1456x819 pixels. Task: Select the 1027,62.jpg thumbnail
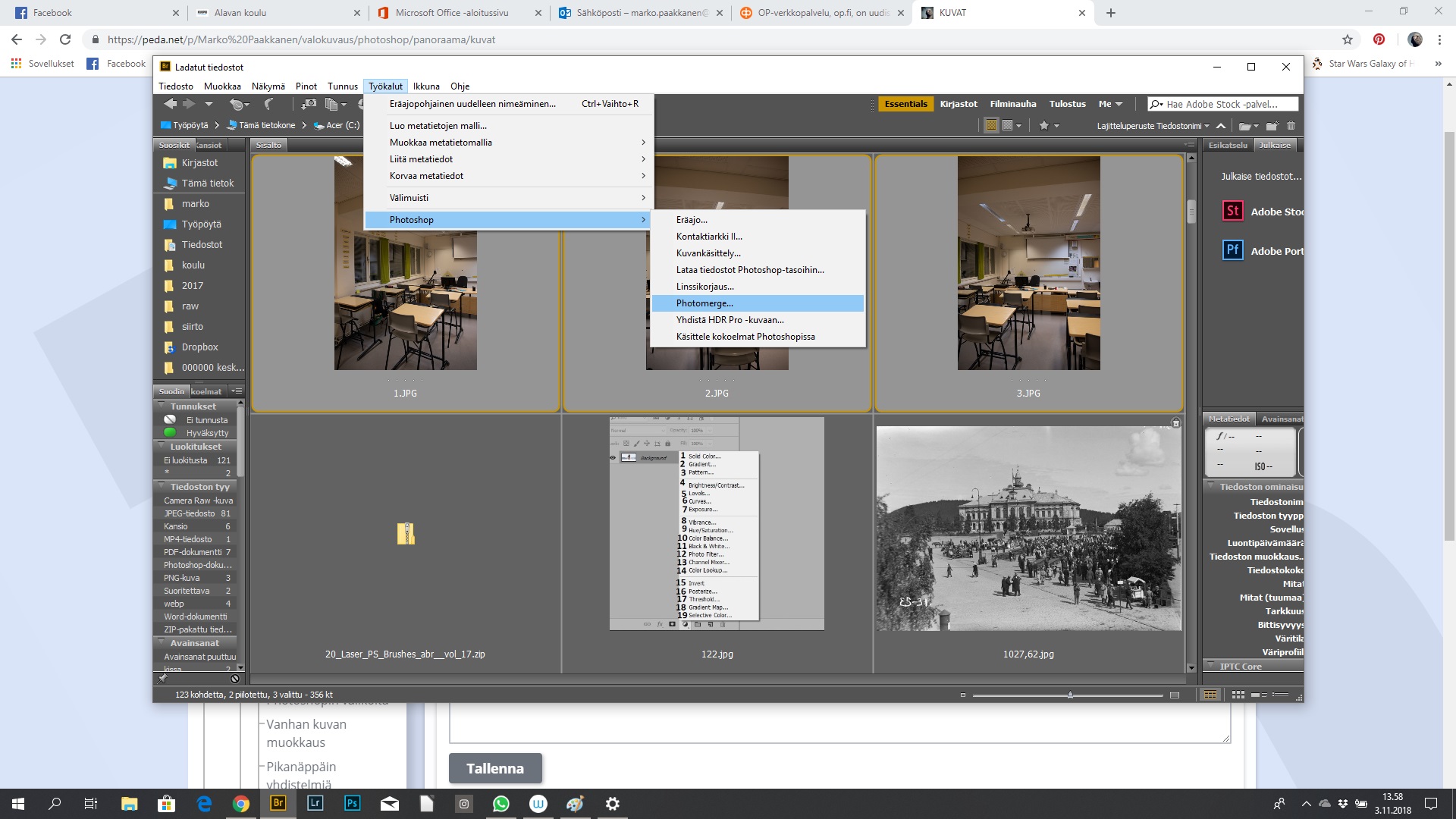pyautogui.click(x=1028, y=529)
